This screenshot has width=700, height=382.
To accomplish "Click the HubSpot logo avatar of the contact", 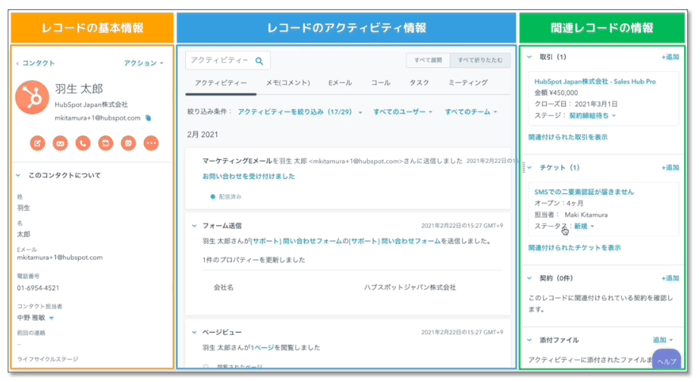I will [32, 97].
